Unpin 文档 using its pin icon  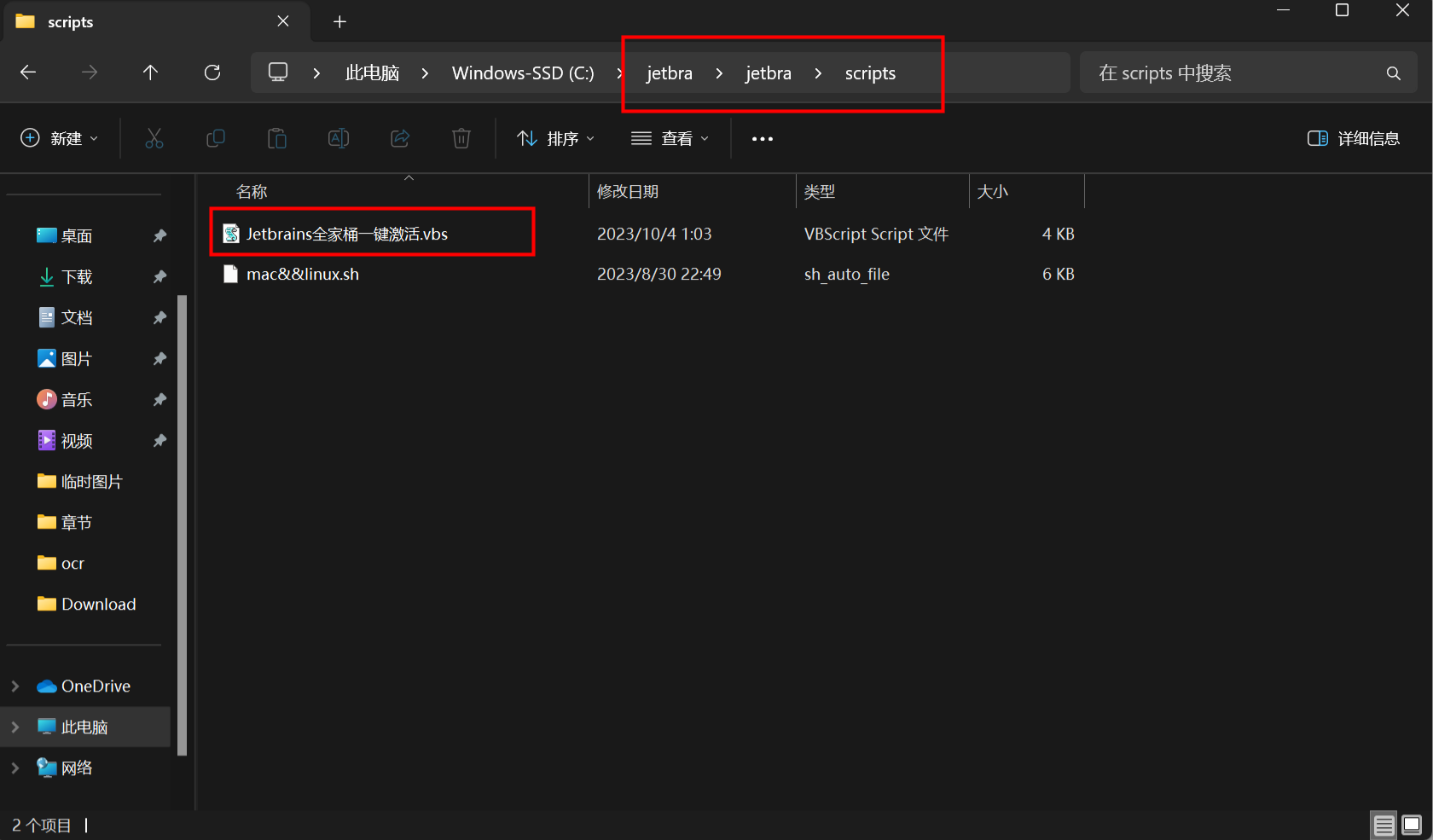[x=160, y=317]
